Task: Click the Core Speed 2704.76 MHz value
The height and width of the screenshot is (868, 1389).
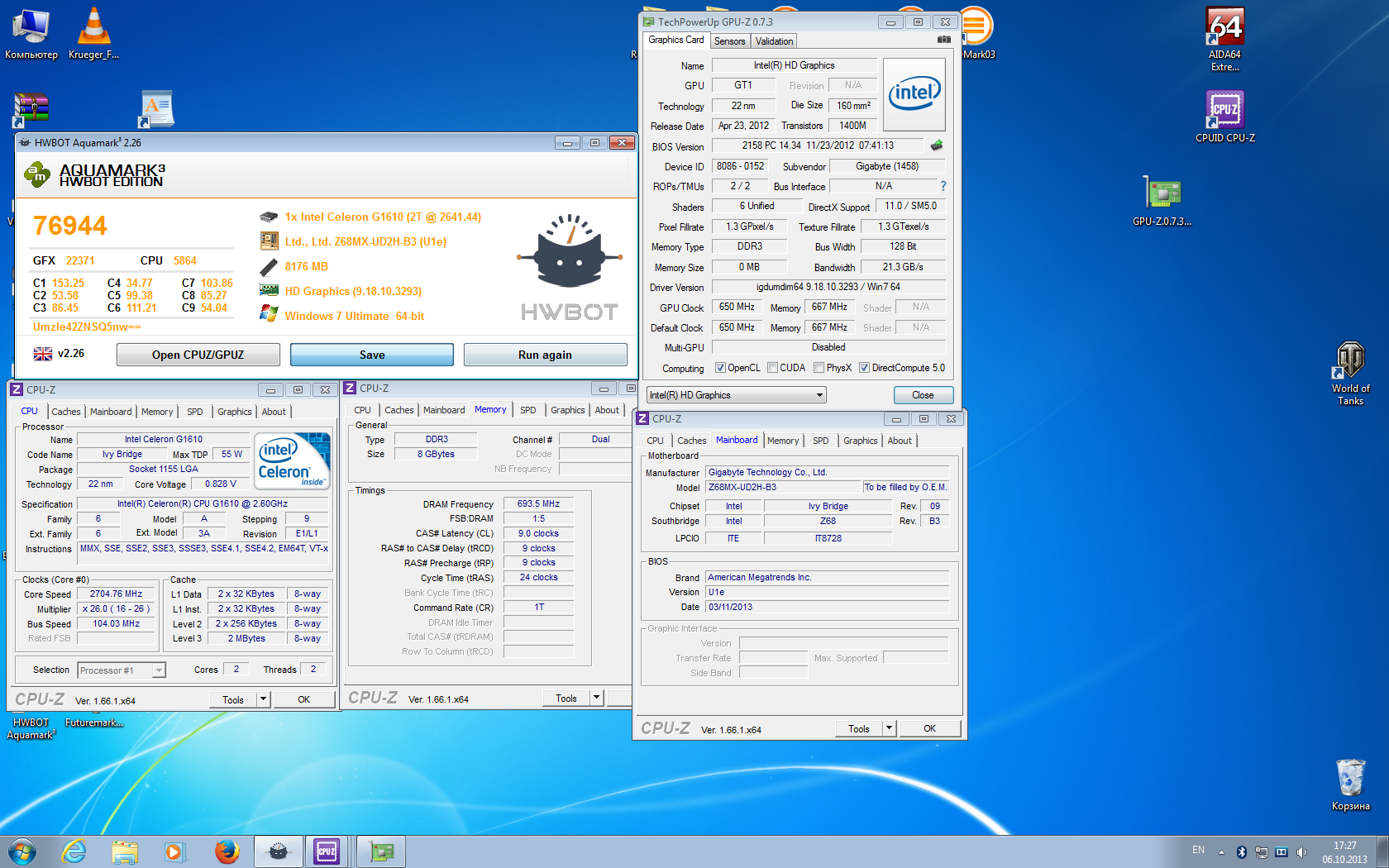Action: (117, 594)
